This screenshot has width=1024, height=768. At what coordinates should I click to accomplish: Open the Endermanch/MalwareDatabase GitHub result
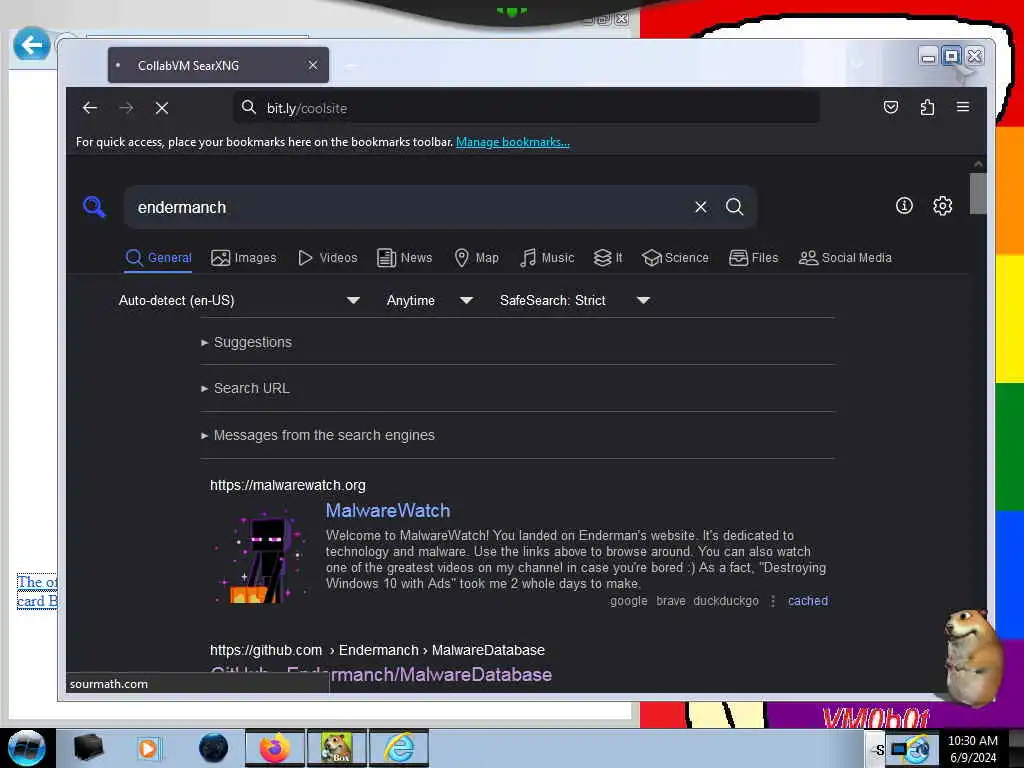[x=381, y=675]
